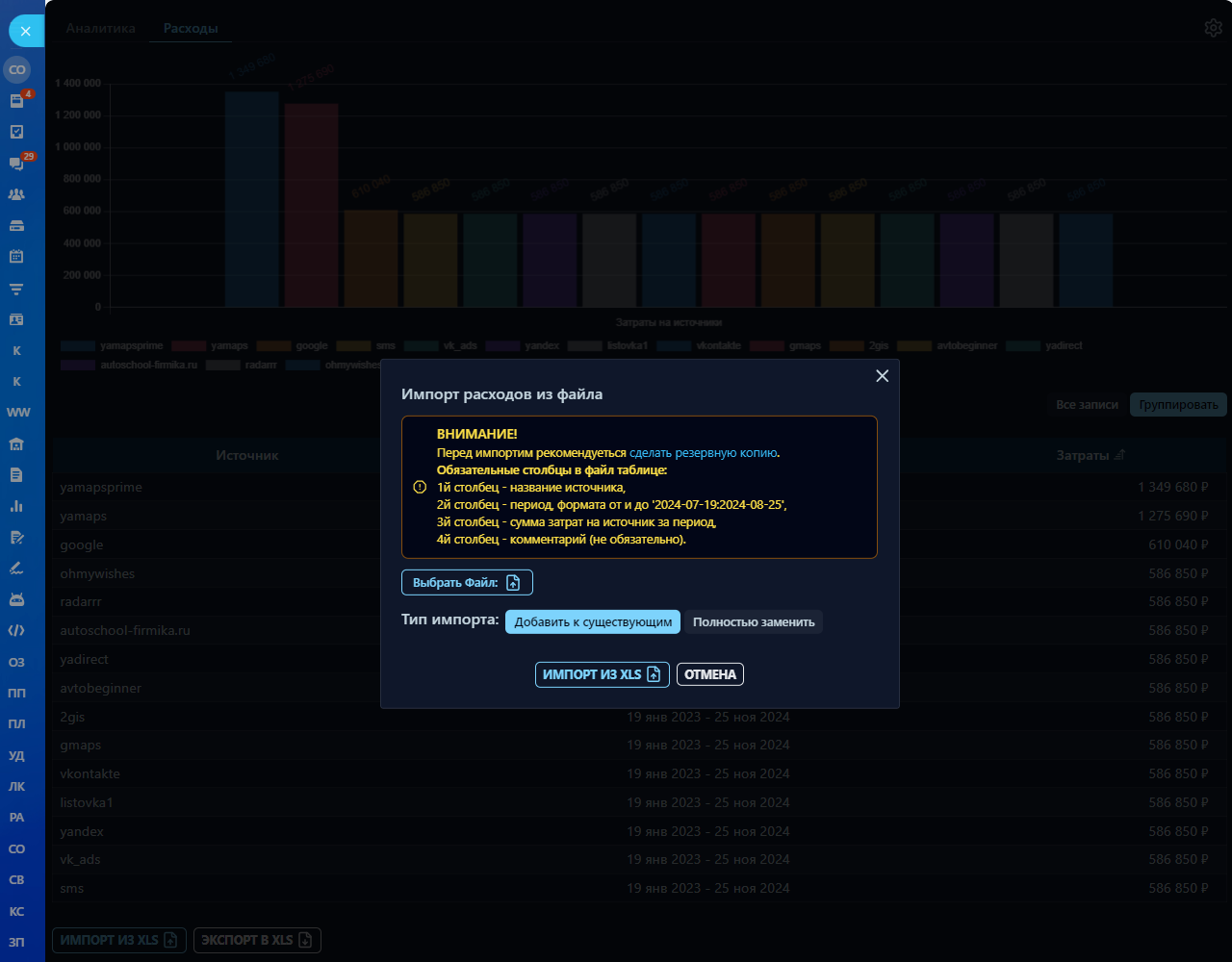Viewport: 1232px width, 962px height.
Task: Open page settings gear icon
Action: click(x=1213, y=28)
